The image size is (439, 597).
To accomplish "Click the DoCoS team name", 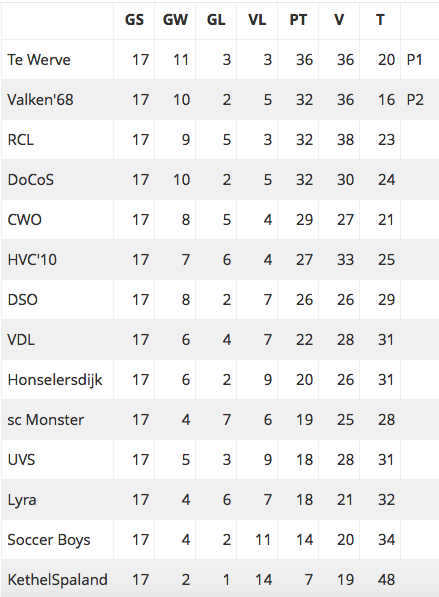I will click(x=30, y=180).
